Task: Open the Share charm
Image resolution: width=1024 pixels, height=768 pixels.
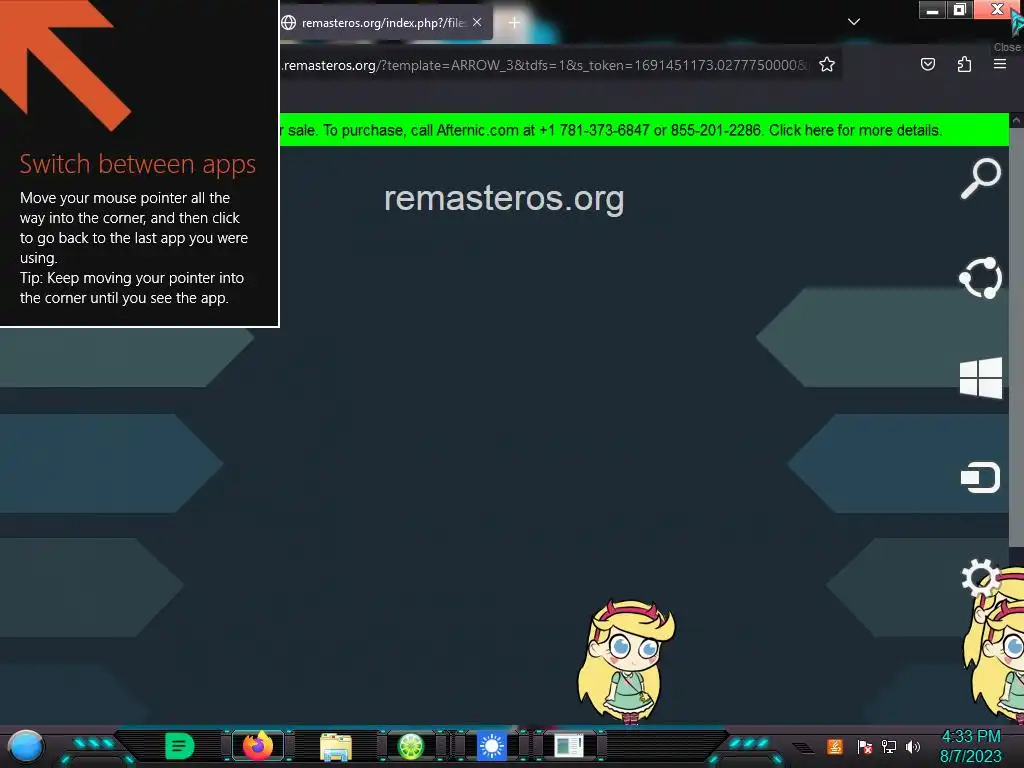Action: pyautogui.click(x=980, y=278)
